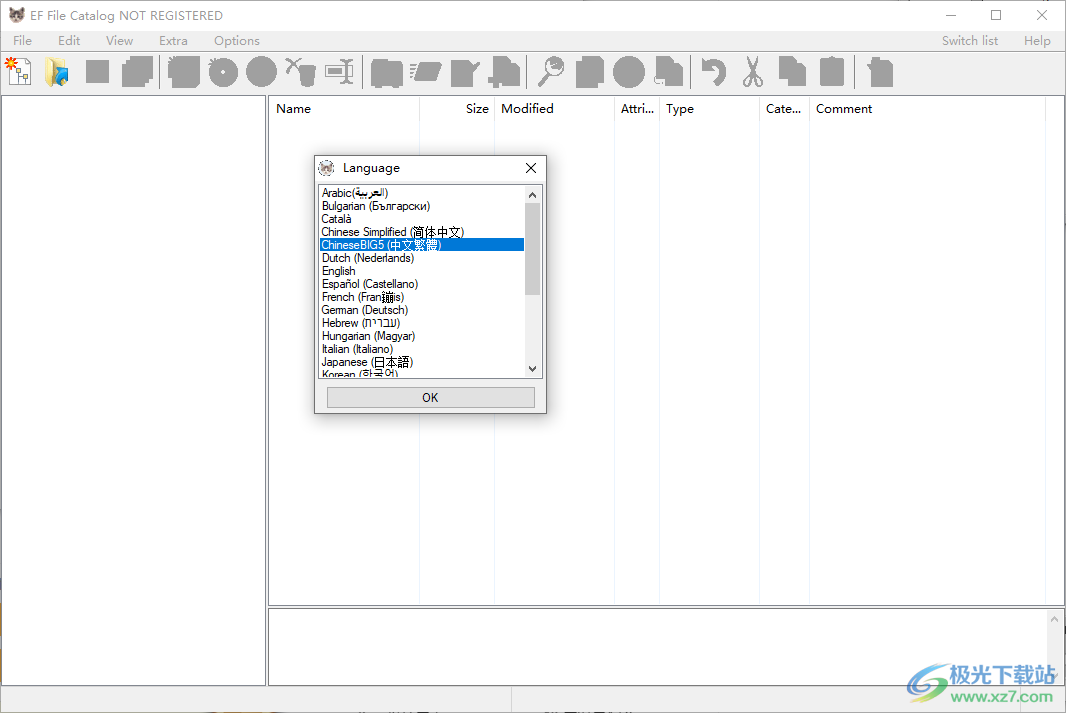Click the language list scrollbar thumb

pos(532,249)
